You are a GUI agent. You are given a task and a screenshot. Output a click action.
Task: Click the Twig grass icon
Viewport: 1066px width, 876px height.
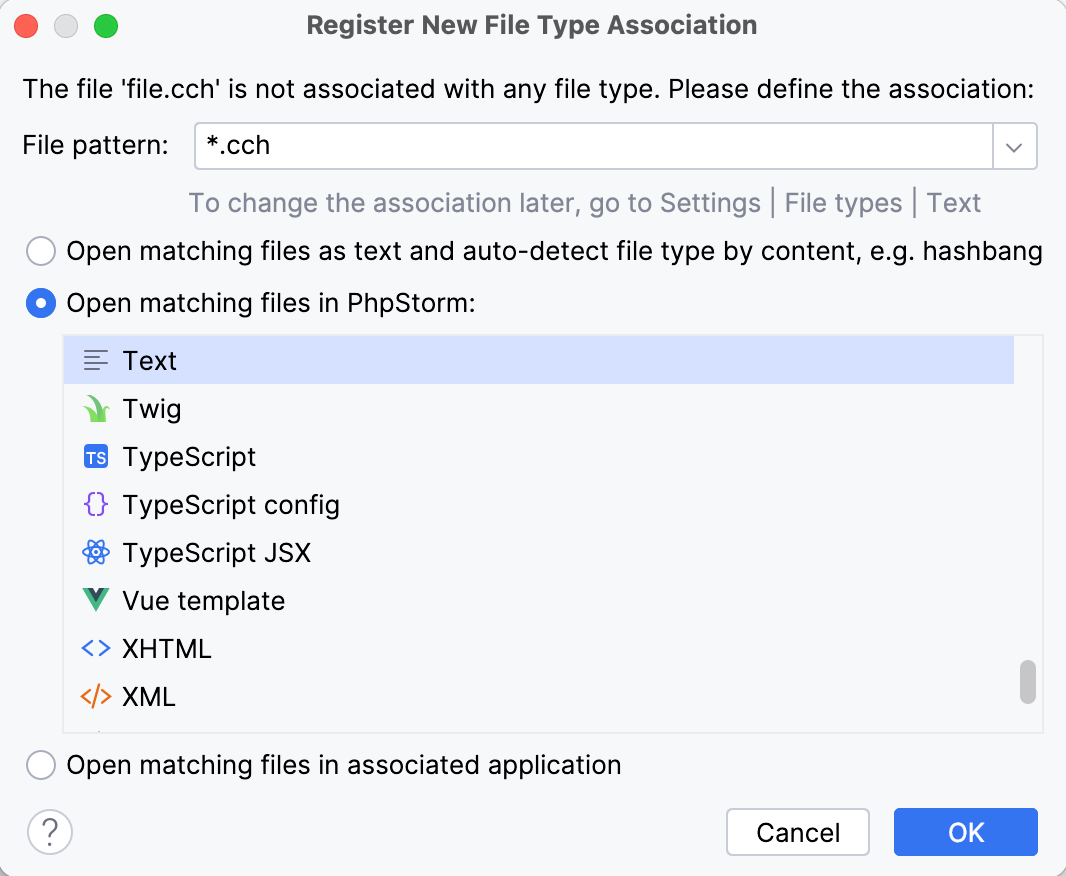(95, 408)
